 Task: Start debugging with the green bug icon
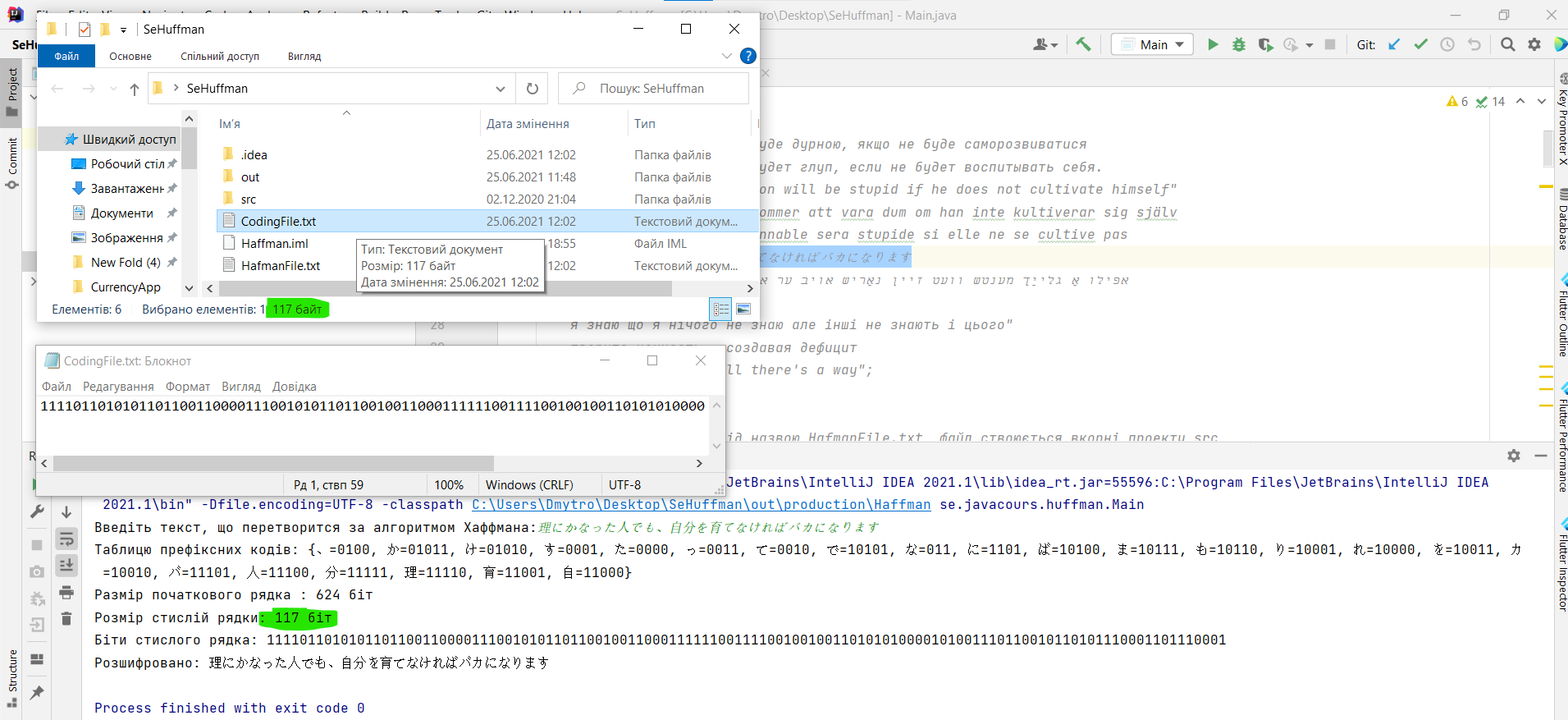point(1239,44)
